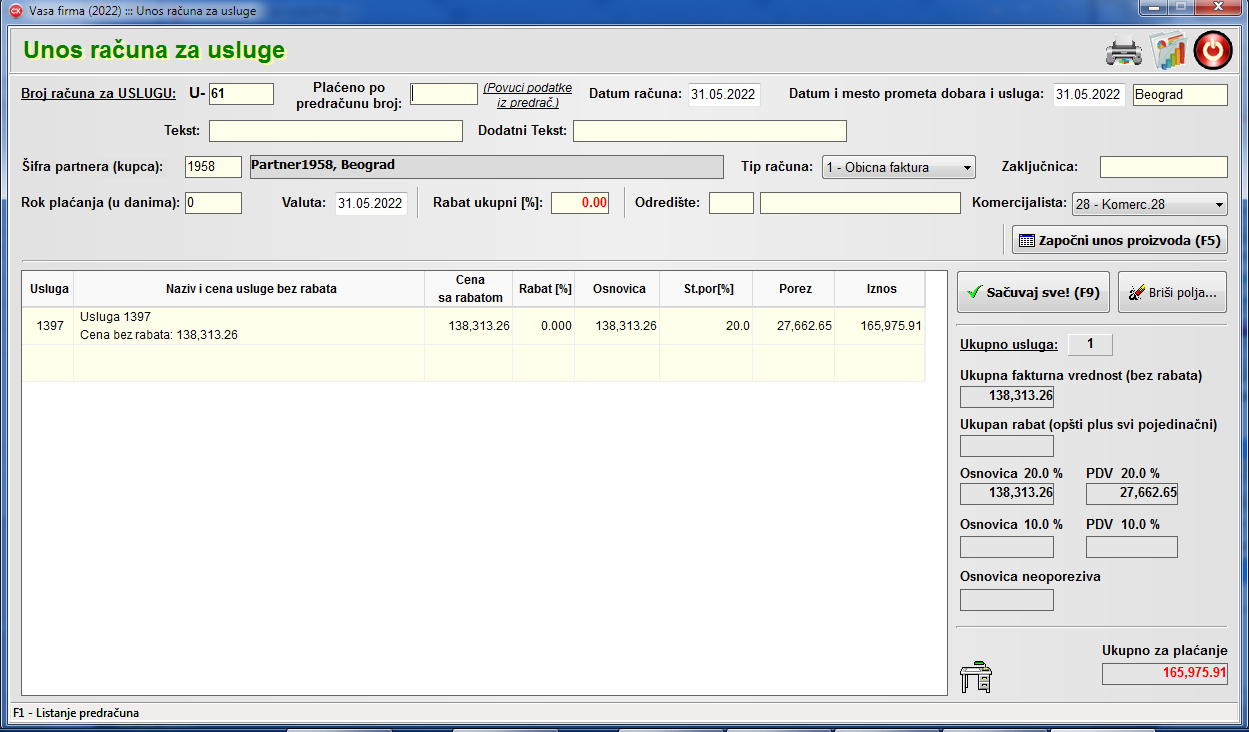
Task: Click Započni unos proizvoda (F5) button
Action: pyautogui.click(x=1119, y=241)
